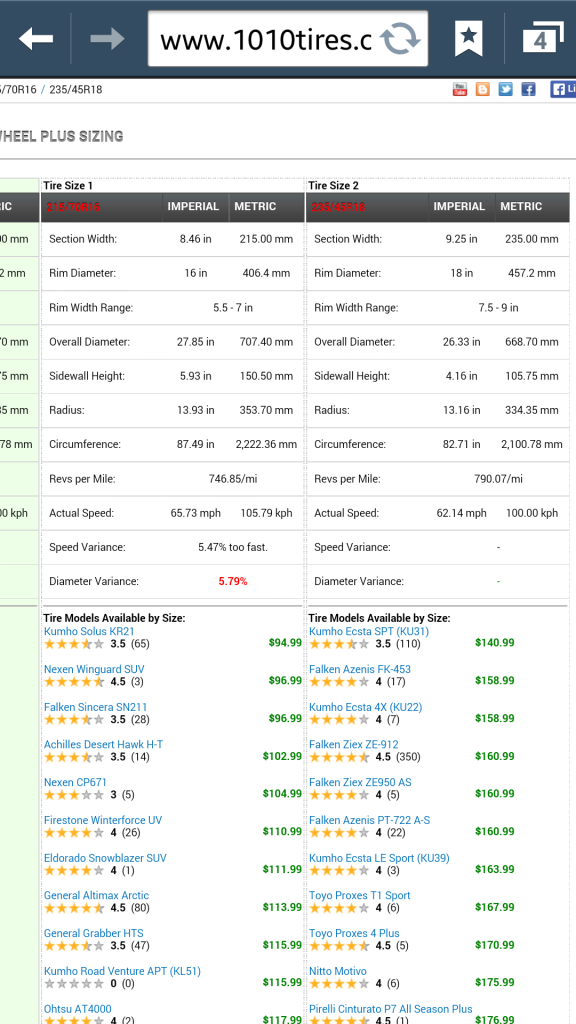Click the red 215/70R16 size header
Image resolution: width=576 pixels, height=1024 pixels.
tap(73, 207)
